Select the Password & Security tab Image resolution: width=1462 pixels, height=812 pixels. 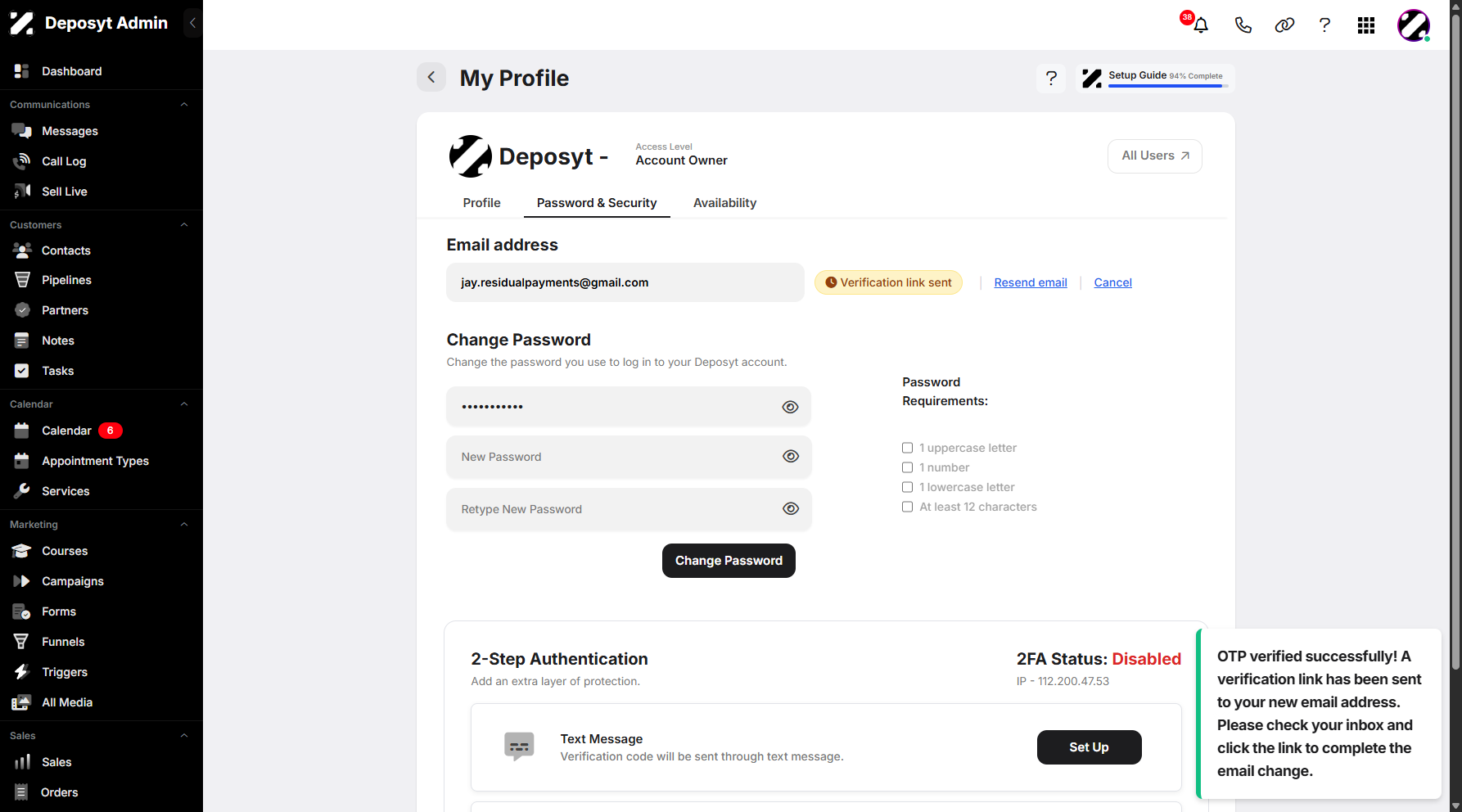click(x=597, y=203)
